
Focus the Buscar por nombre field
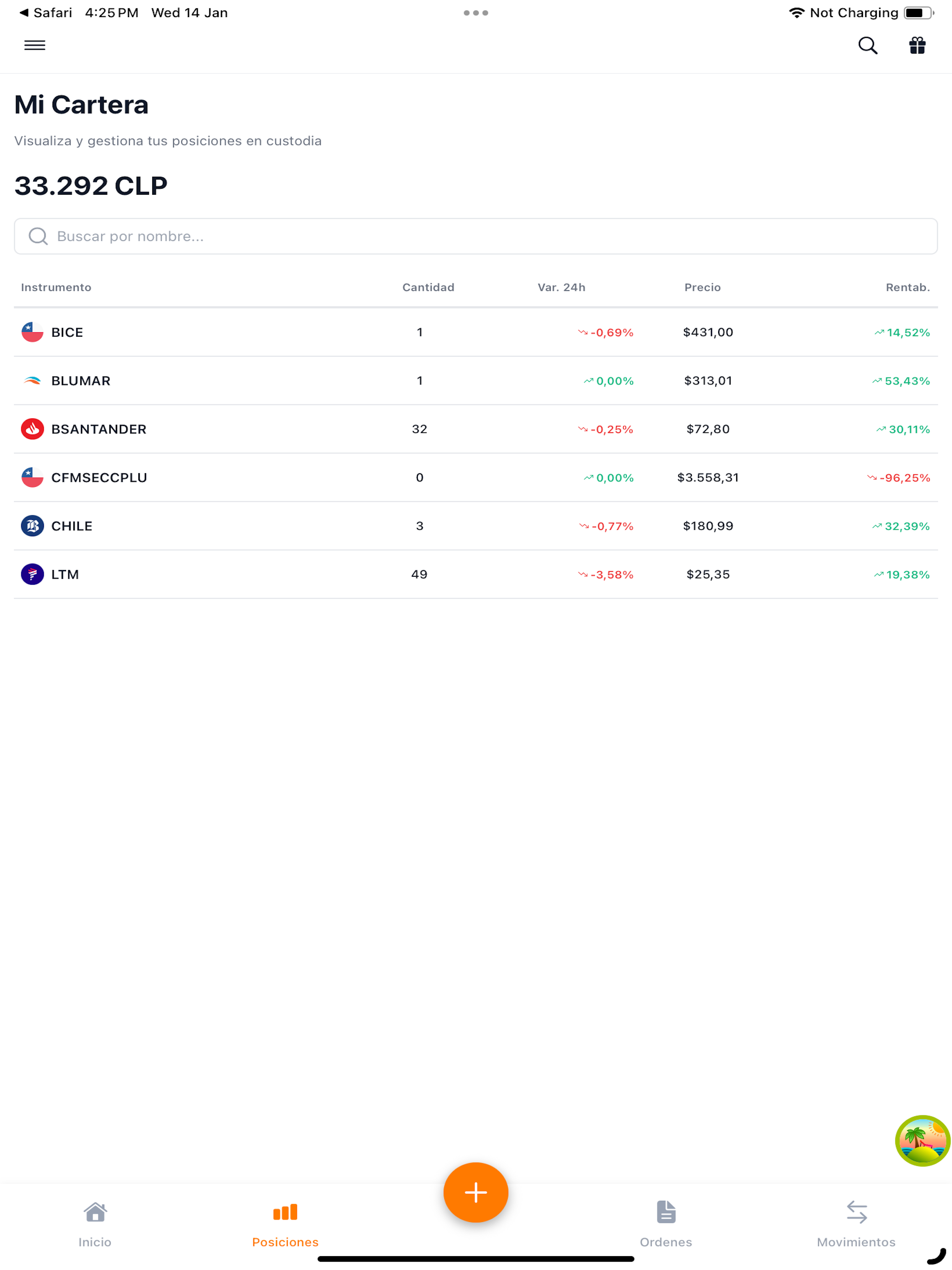pyautogui.click(x=476, y=236)
